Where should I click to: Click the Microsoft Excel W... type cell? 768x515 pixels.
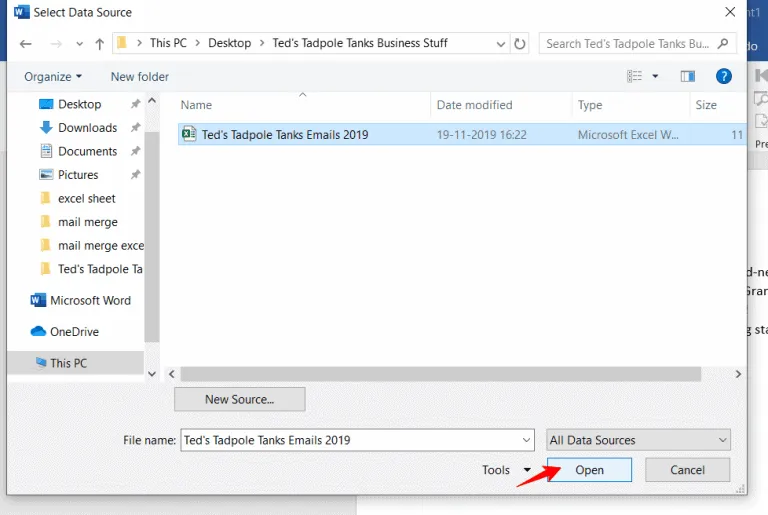pos(628,135)
